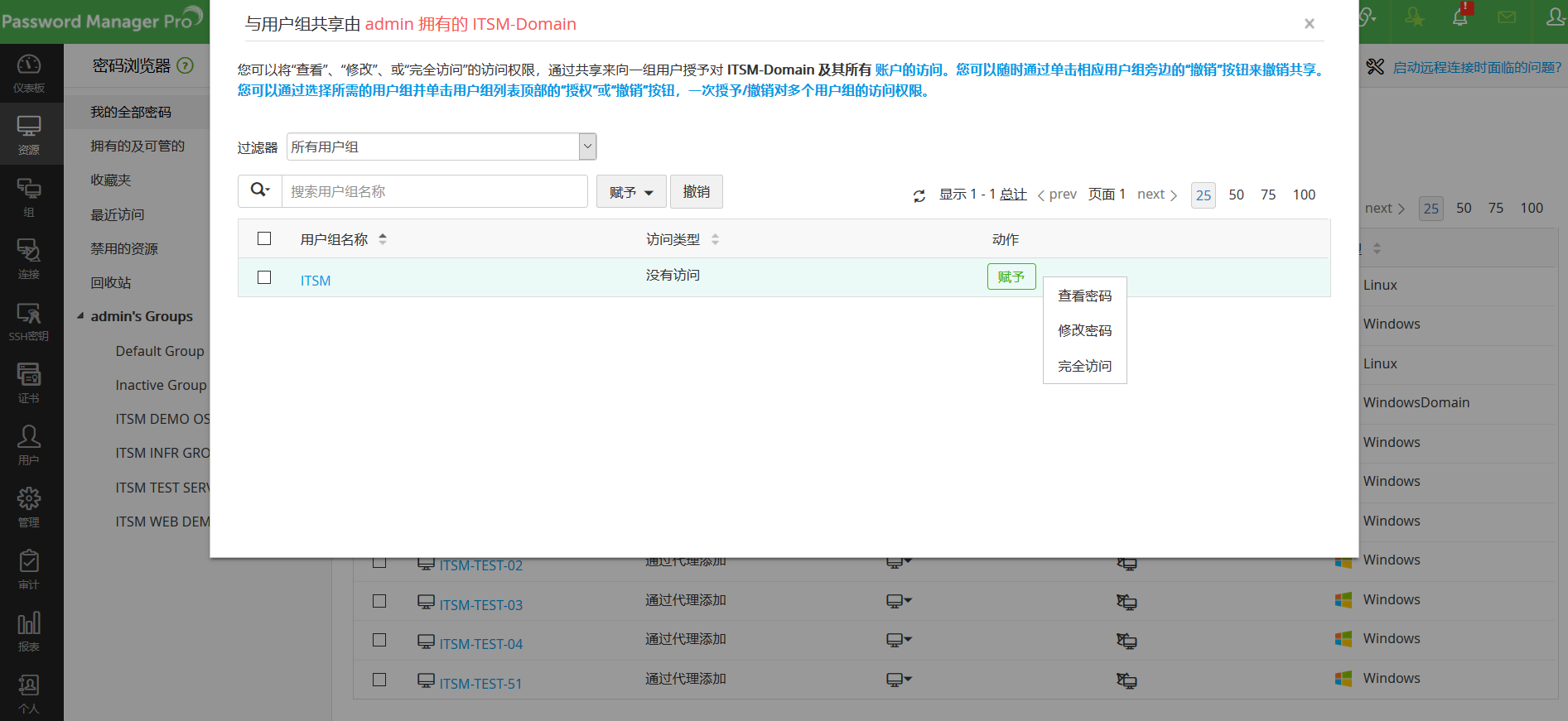This screenshot has width=1568, height=721.
Task: Select checkbox for ITSM-TEST-04 resource
Action: [x=379, y=640]
